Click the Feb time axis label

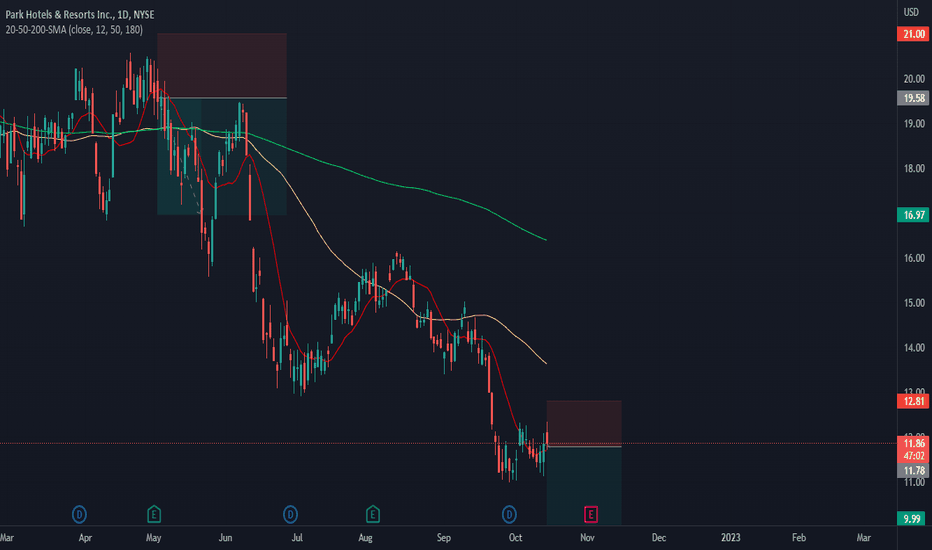[799, 538]
